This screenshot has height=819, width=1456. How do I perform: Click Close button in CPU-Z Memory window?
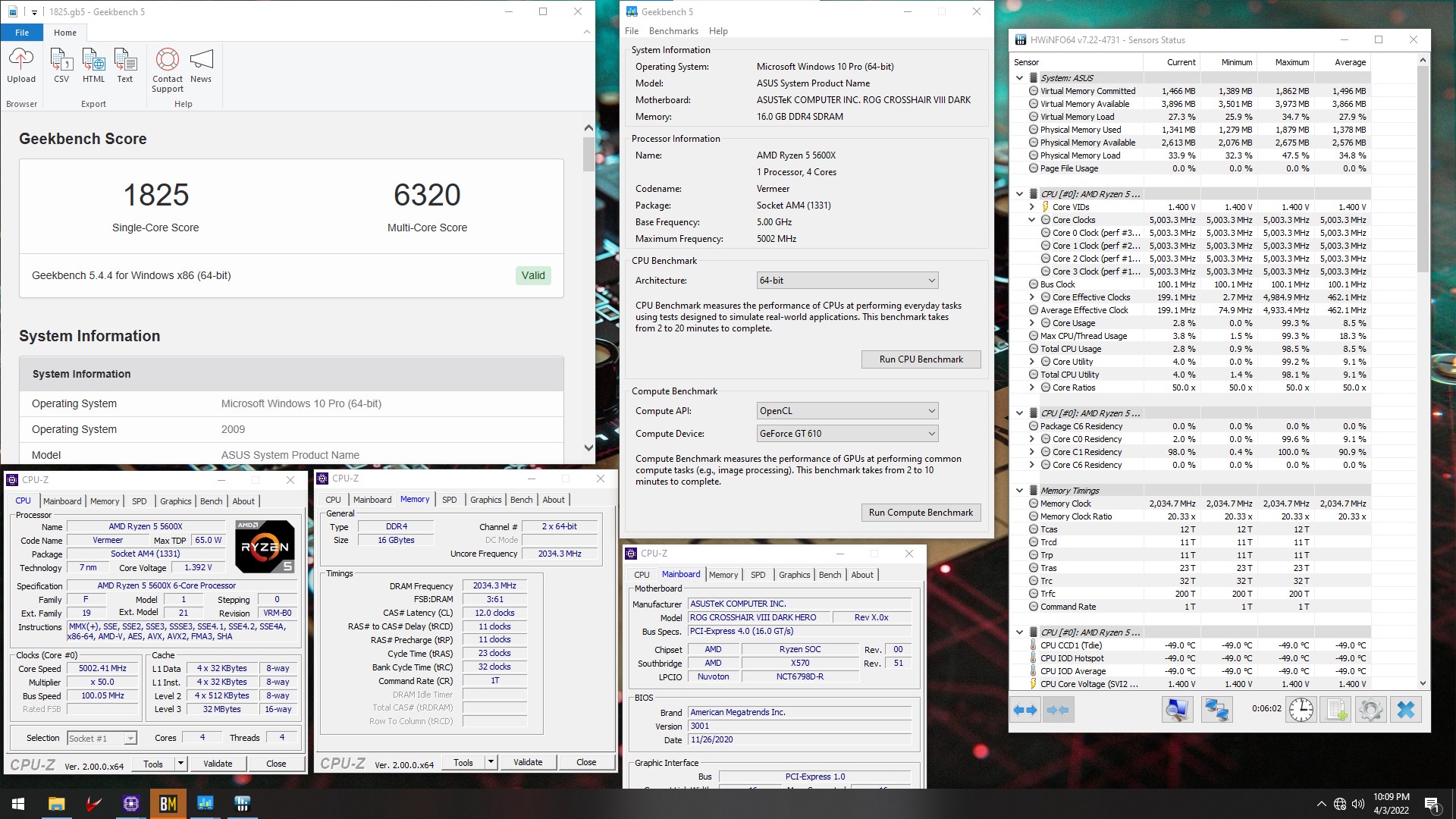[x=586, y=762]
